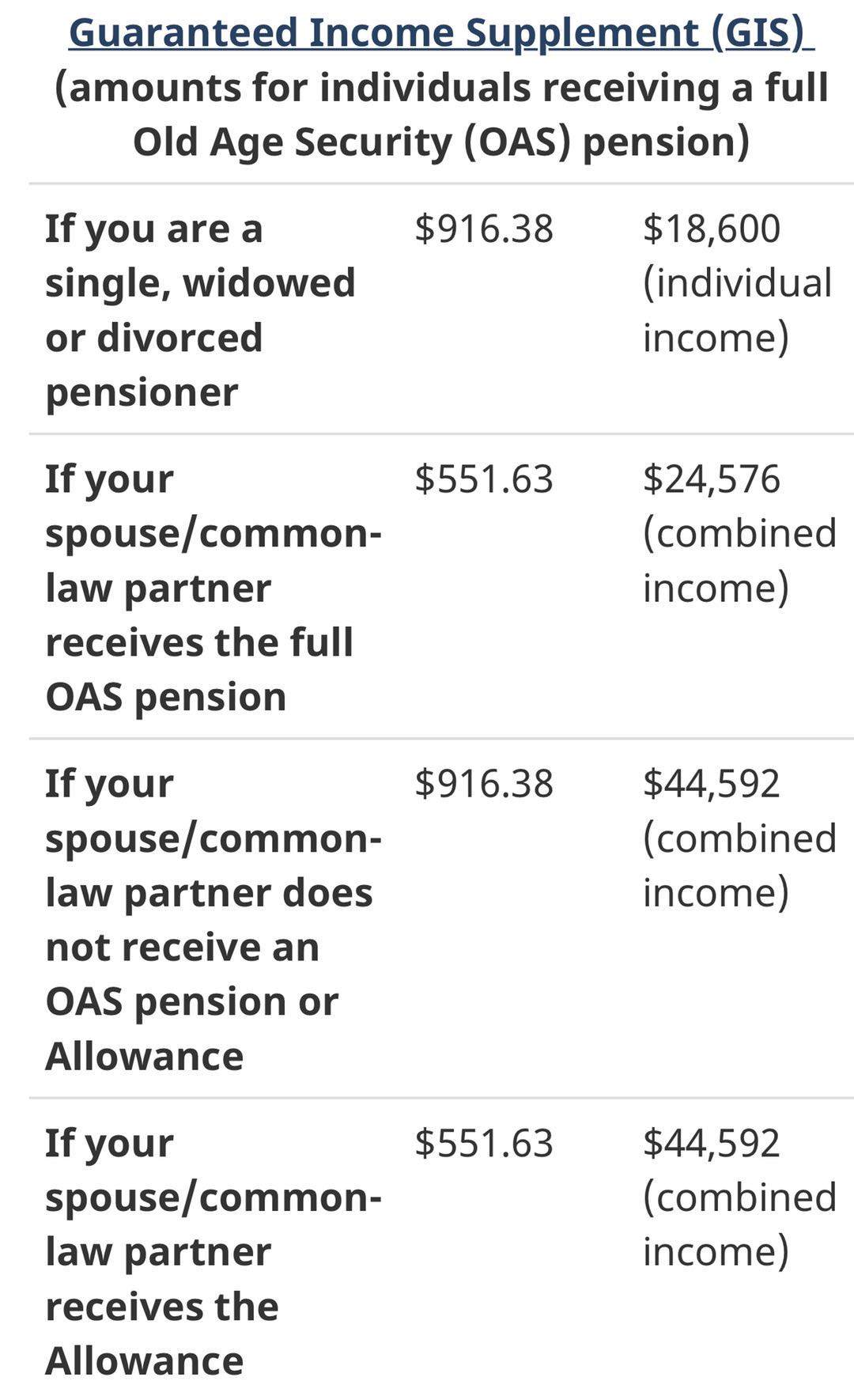Image resolution: width=854 pixels, height=1400 pixels.
Task: Select the "does not receive an OAS pension" row label
Action: 209,919
